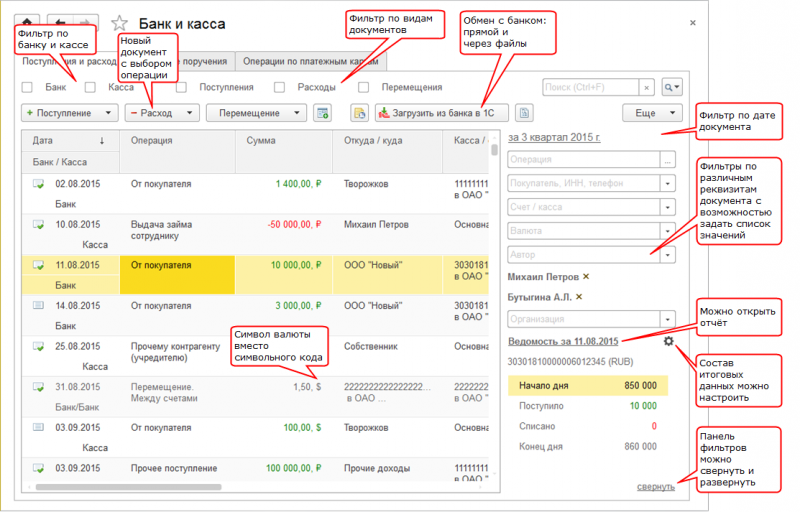This screenshot has width=800, height=512.
Task: Enable the Банк checkbox filter
Action: (28, 88)
